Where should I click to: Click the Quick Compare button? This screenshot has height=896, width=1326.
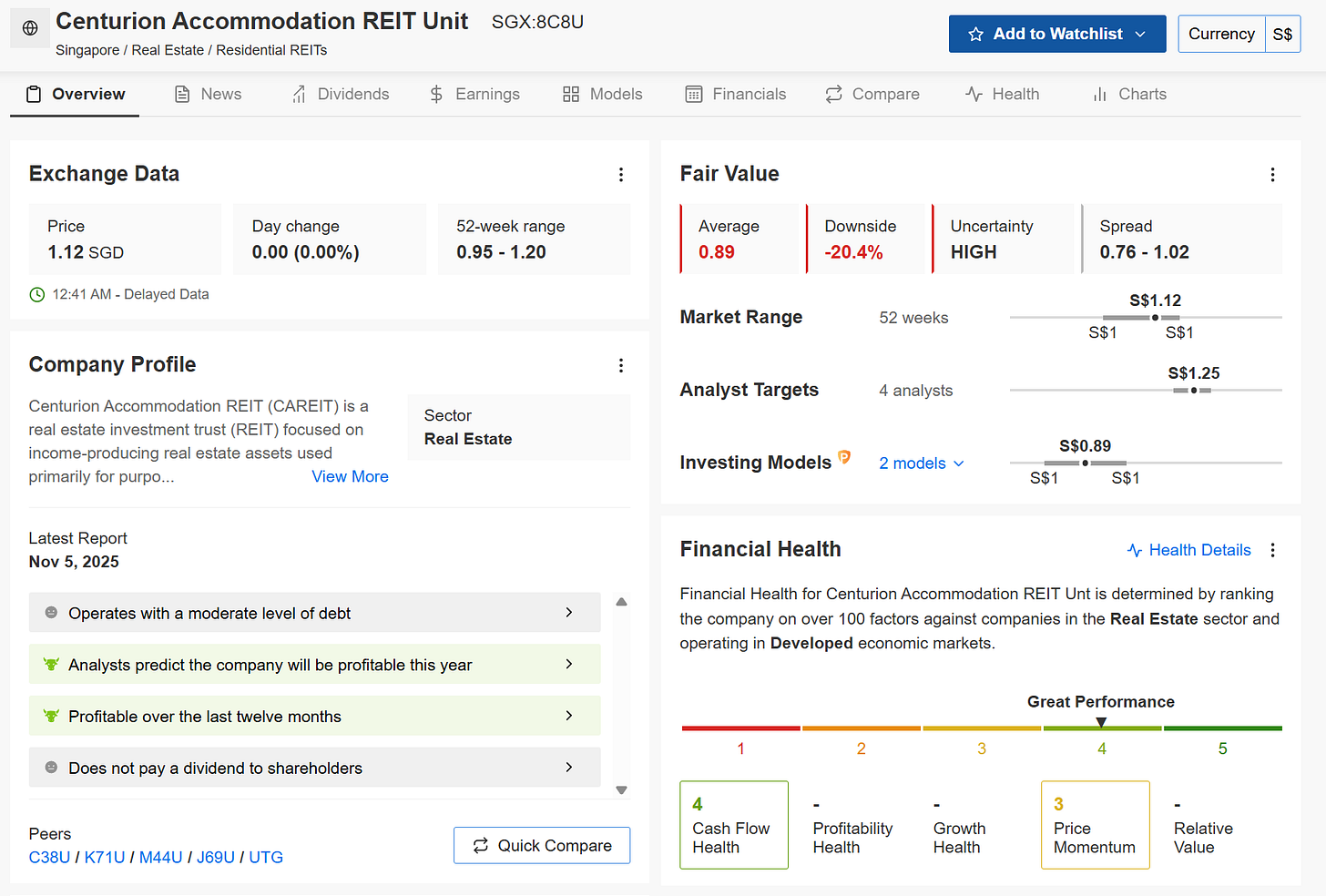point(542,845)
